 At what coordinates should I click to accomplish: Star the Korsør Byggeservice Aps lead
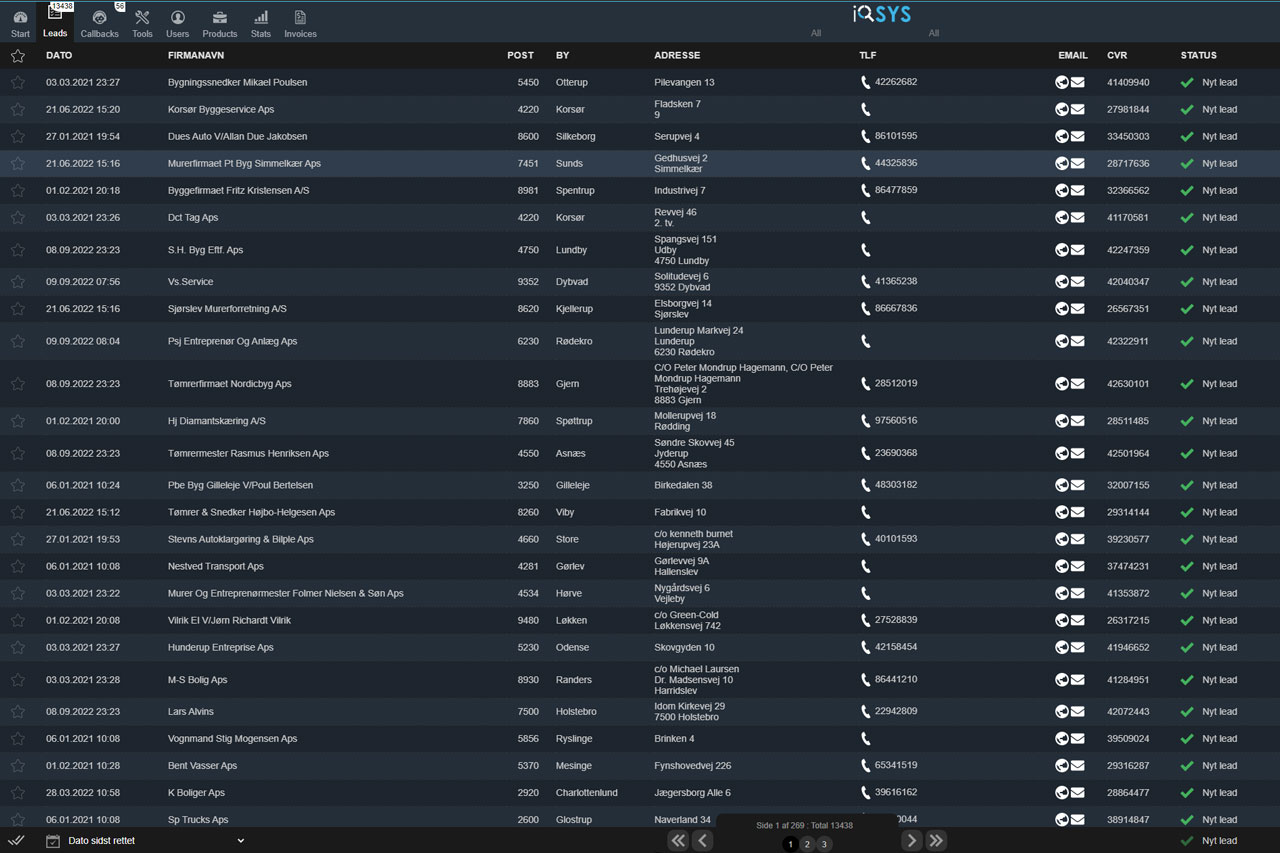click(17, 109)
